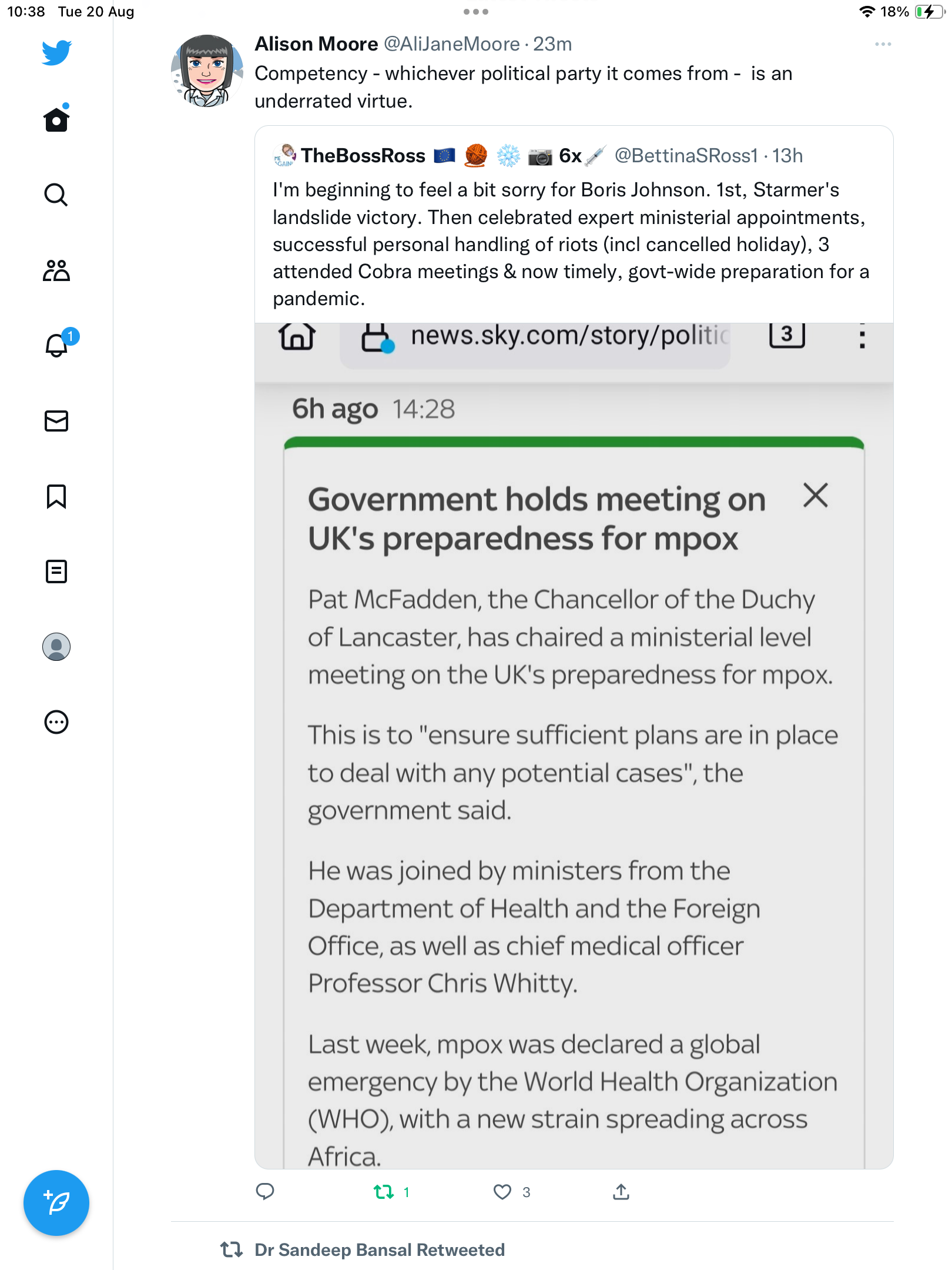Open the tweet options three-dot menu
Viewport: 952px width, 1270px height.
click(x=883, y=44)
